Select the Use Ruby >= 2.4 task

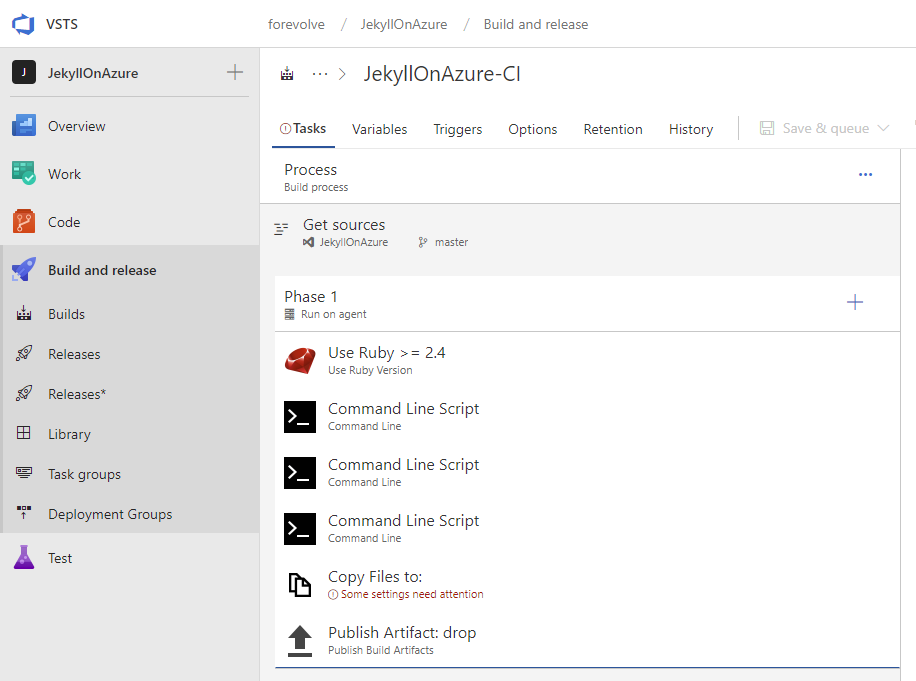coord(587,360)
